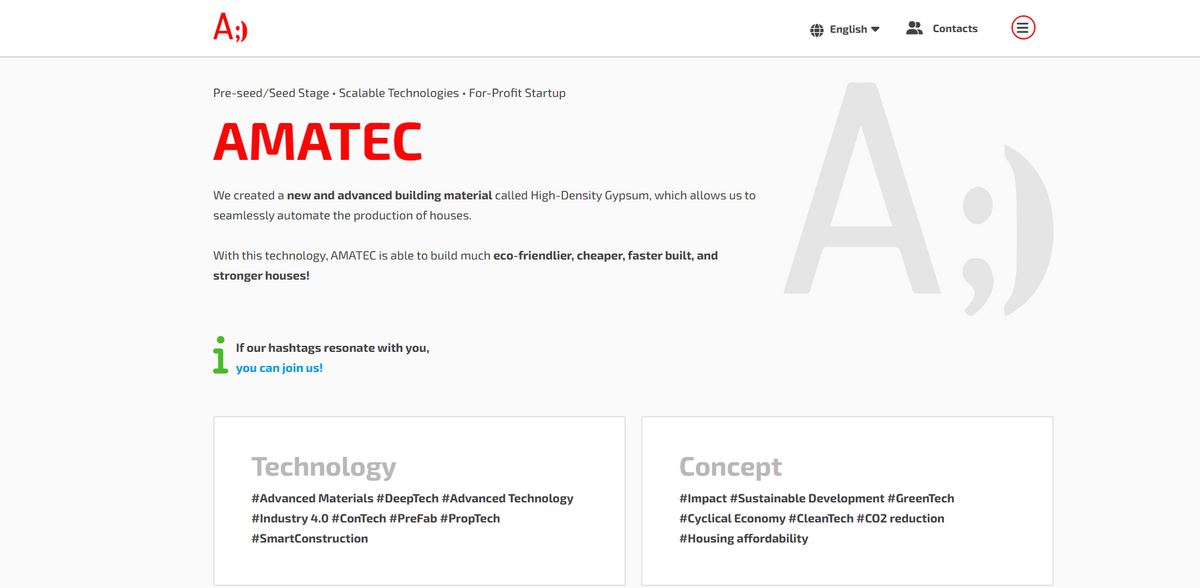Click the #Advanced Materials hashtag
The width and height of the screenshot is (1200, 588).
click(x=312, y=498)
